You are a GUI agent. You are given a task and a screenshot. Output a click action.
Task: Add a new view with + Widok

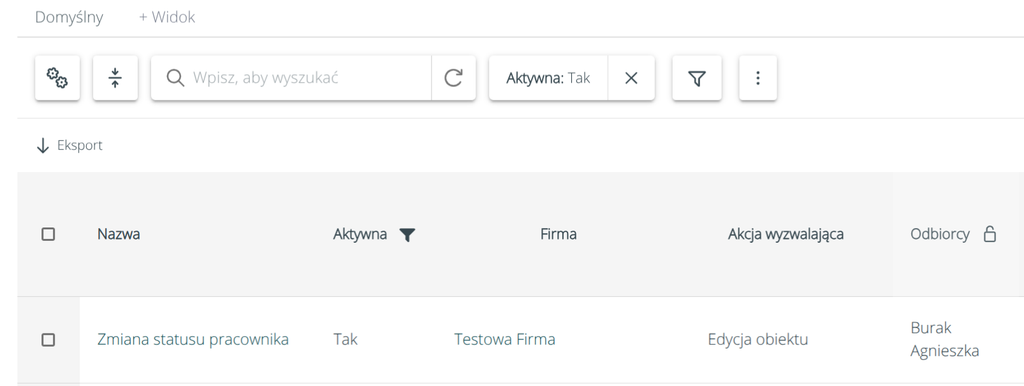(x=167, y=17)
